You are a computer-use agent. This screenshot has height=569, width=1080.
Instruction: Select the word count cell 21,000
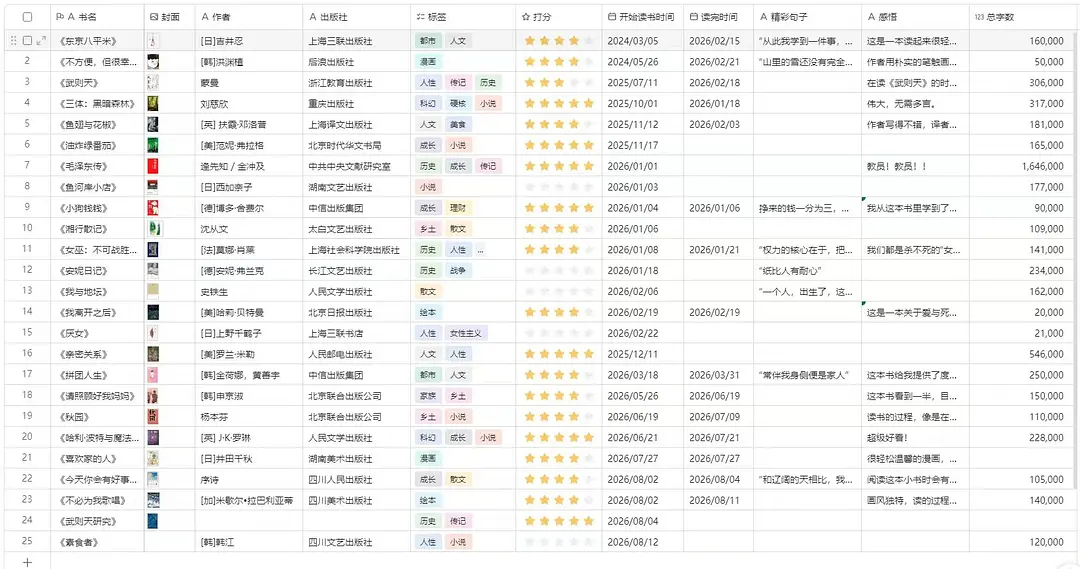point(1022,333)
